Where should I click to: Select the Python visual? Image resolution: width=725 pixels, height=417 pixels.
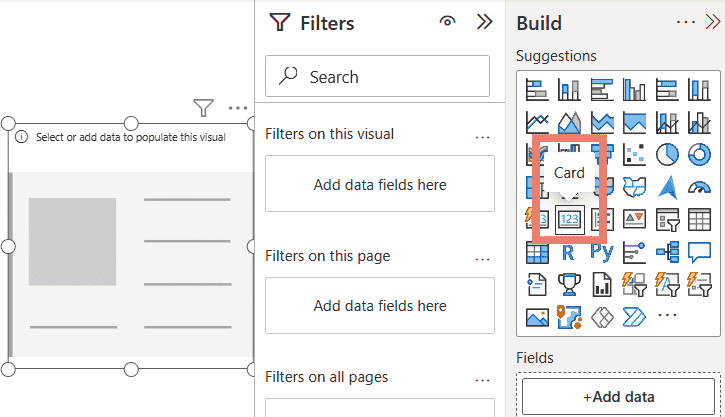[x=602, y=252]
